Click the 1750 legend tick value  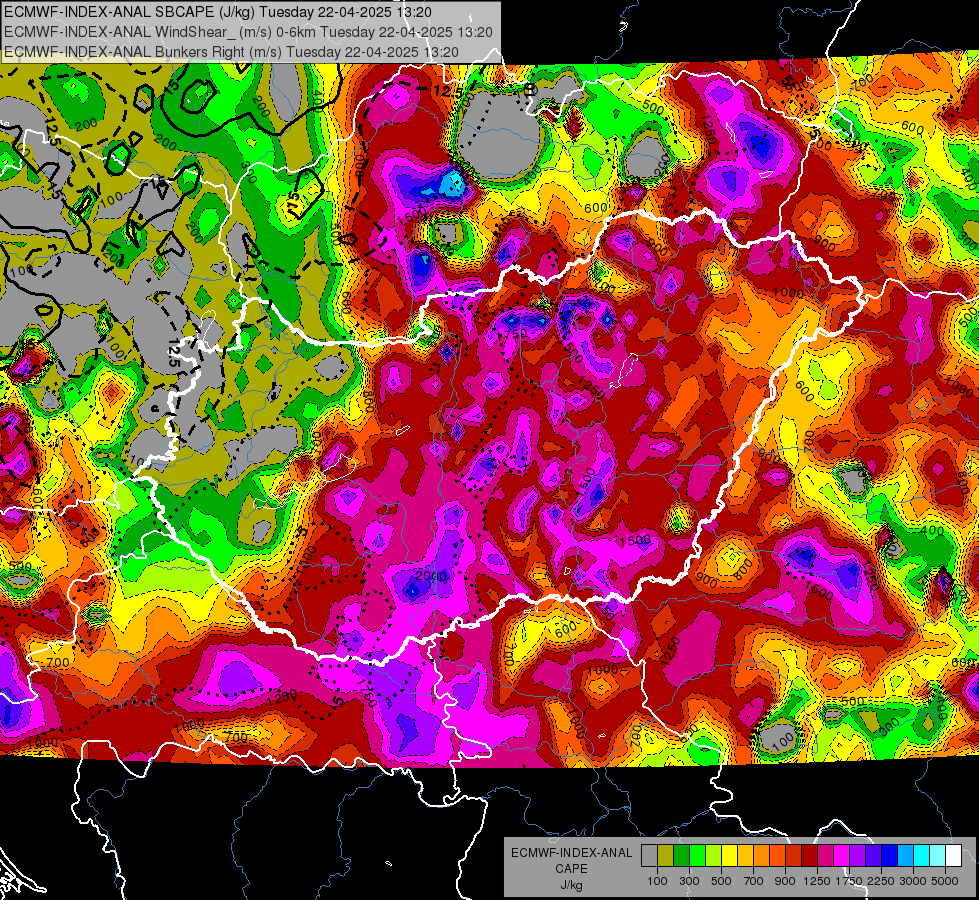point(849,881)
